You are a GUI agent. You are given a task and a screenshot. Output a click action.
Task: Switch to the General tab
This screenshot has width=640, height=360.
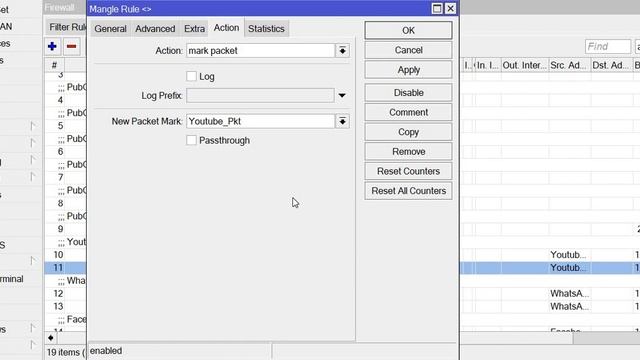click(110, 29)
